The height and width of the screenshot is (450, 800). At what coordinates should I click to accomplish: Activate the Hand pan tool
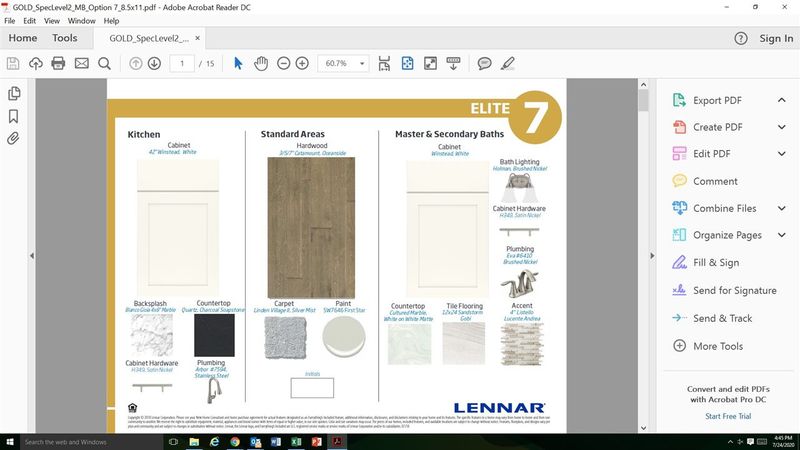click(x=261, y=63)
